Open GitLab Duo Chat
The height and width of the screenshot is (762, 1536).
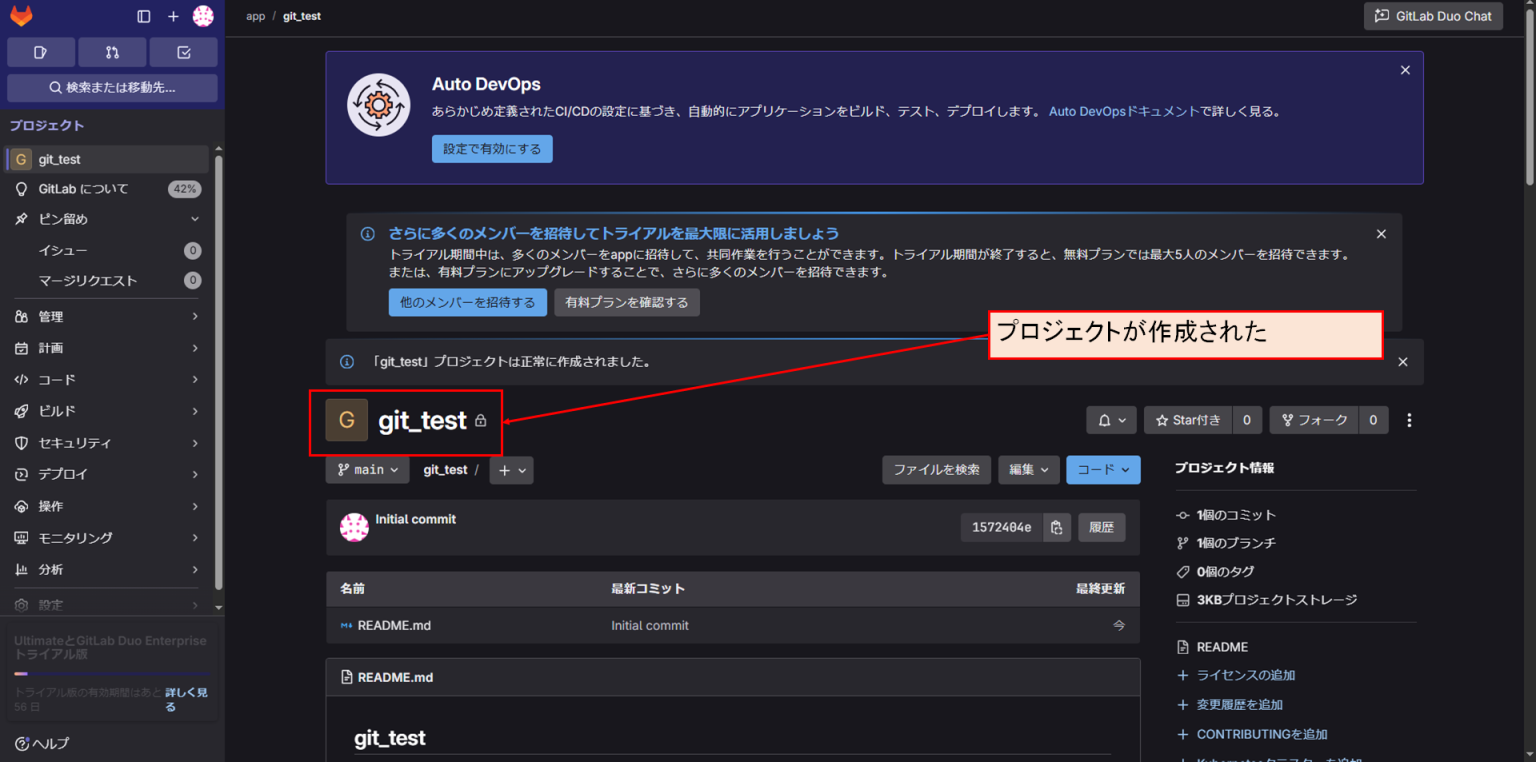(x=1433, y=15)
